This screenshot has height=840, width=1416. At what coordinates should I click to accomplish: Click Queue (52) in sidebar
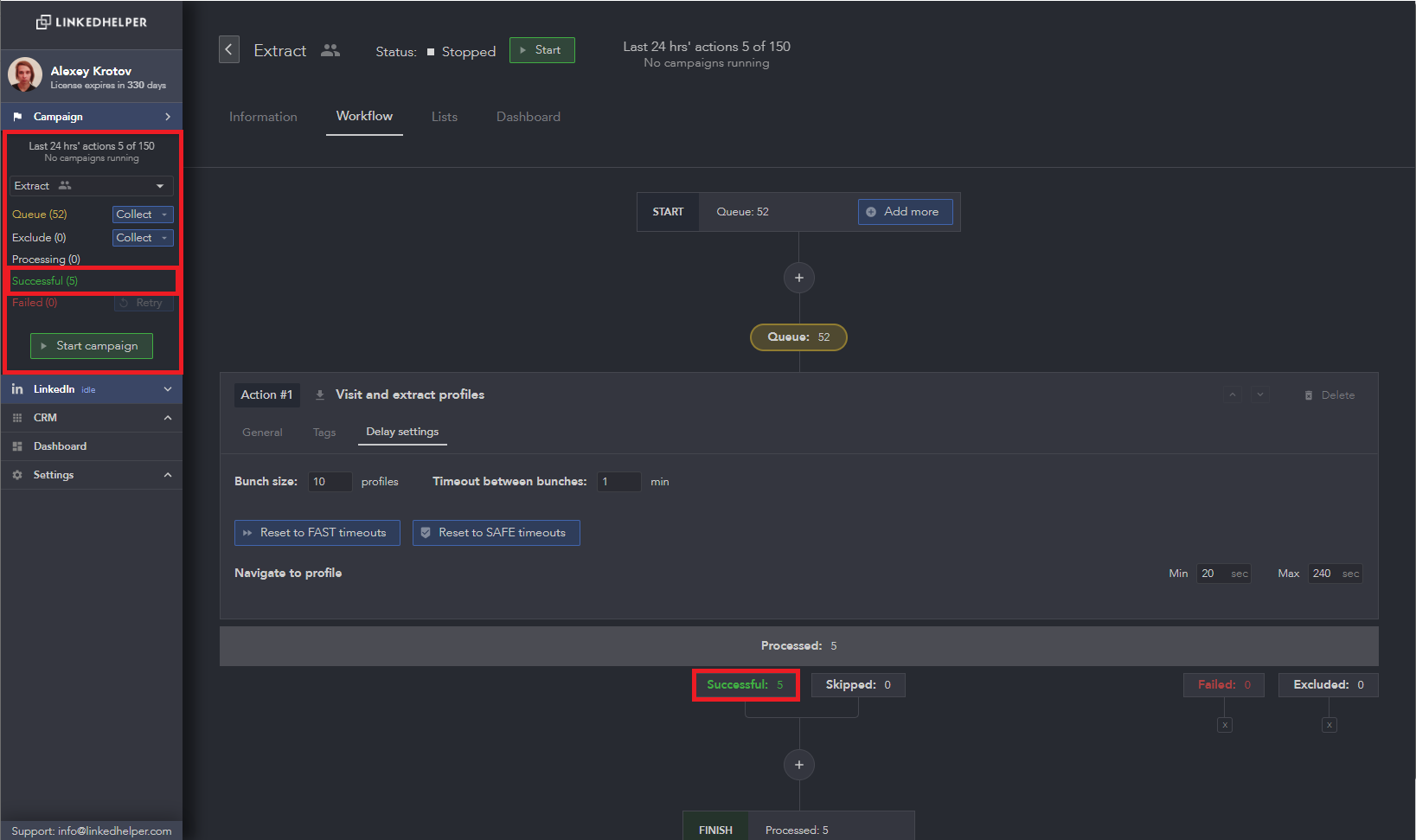pos(40,215)
